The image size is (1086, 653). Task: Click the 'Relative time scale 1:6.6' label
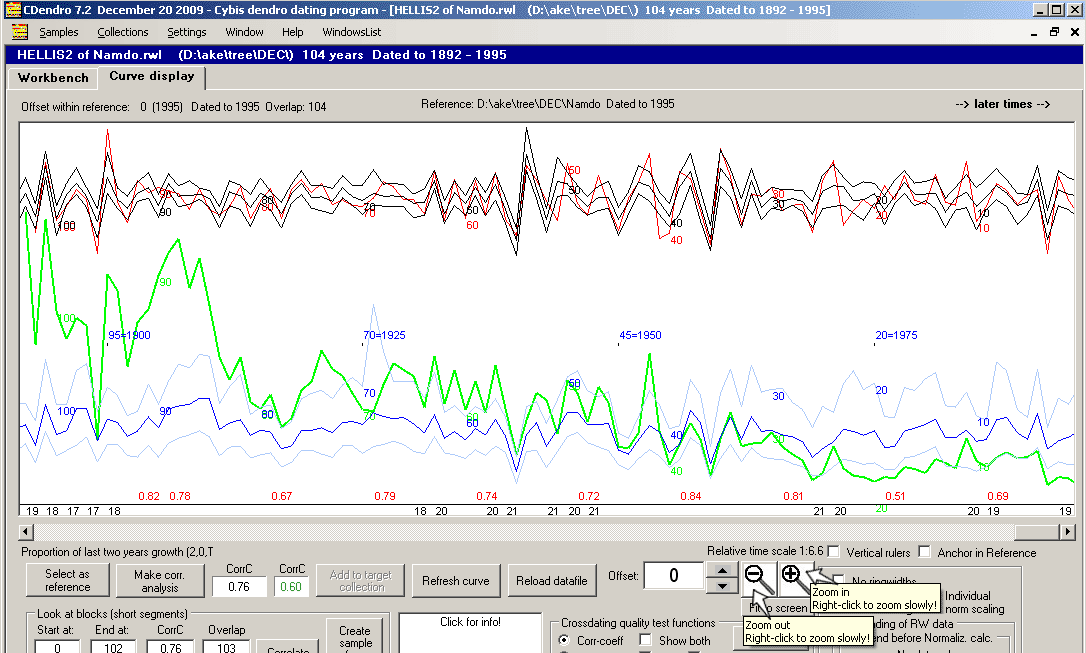[765, 551]
